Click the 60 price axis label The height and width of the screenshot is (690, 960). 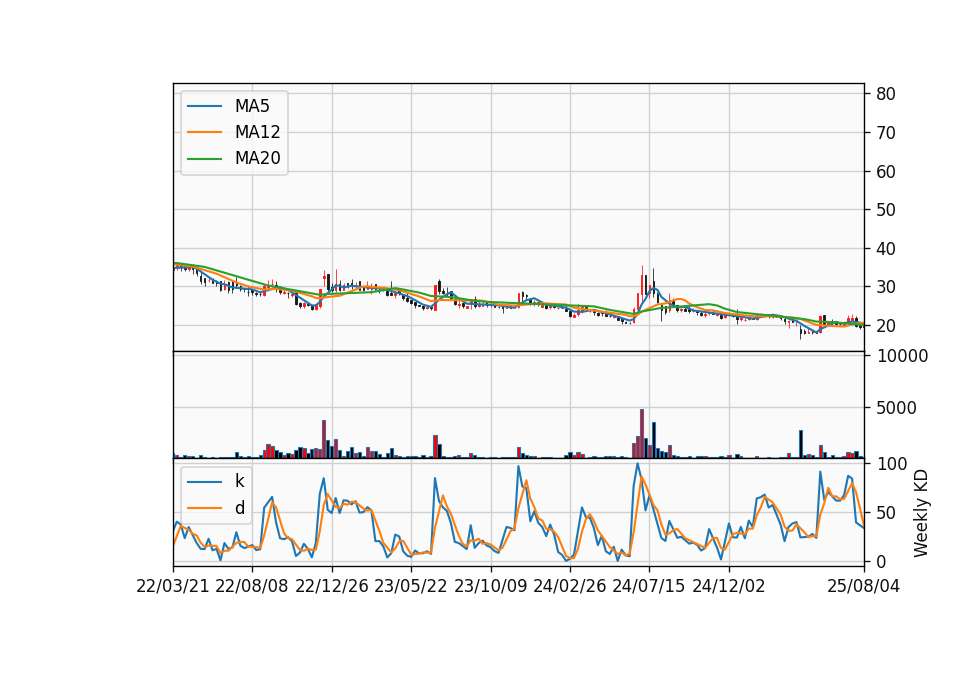pyautogui.click(x=886, y=171)
